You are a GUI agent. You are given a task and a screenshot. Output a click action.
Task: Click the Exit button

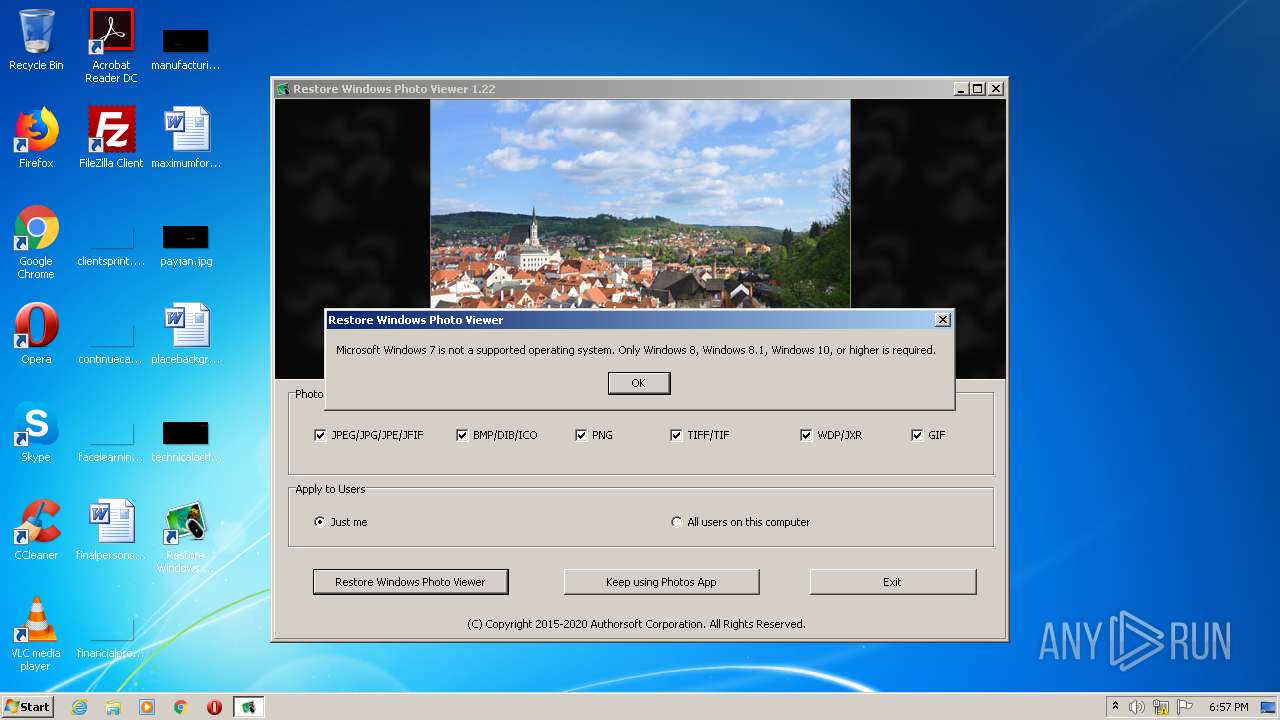click(x=892, y=582)
